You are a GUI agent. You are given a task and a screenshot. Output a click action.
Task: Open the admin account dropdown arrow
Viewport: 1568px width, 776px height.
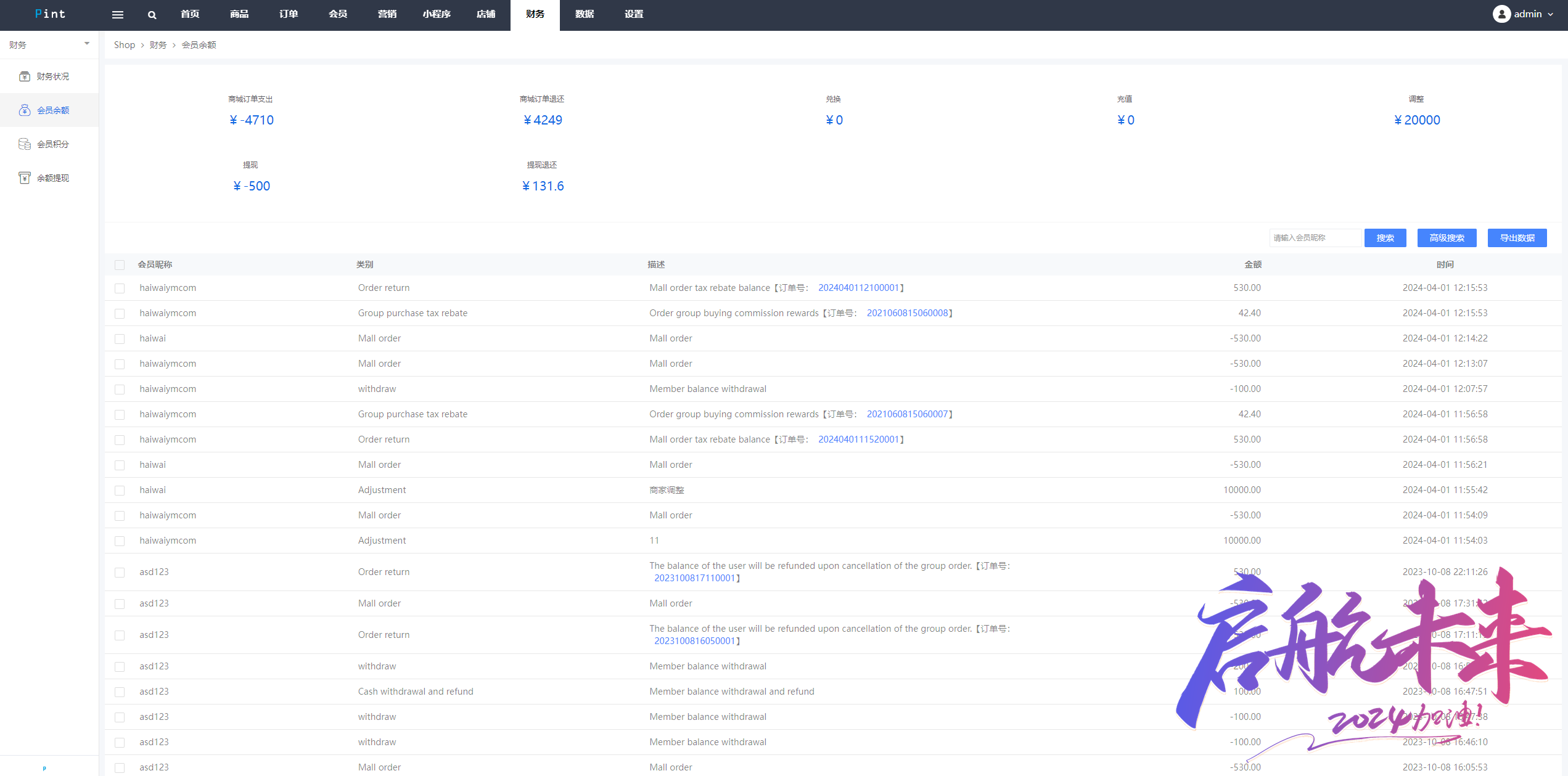(1550, 14)
